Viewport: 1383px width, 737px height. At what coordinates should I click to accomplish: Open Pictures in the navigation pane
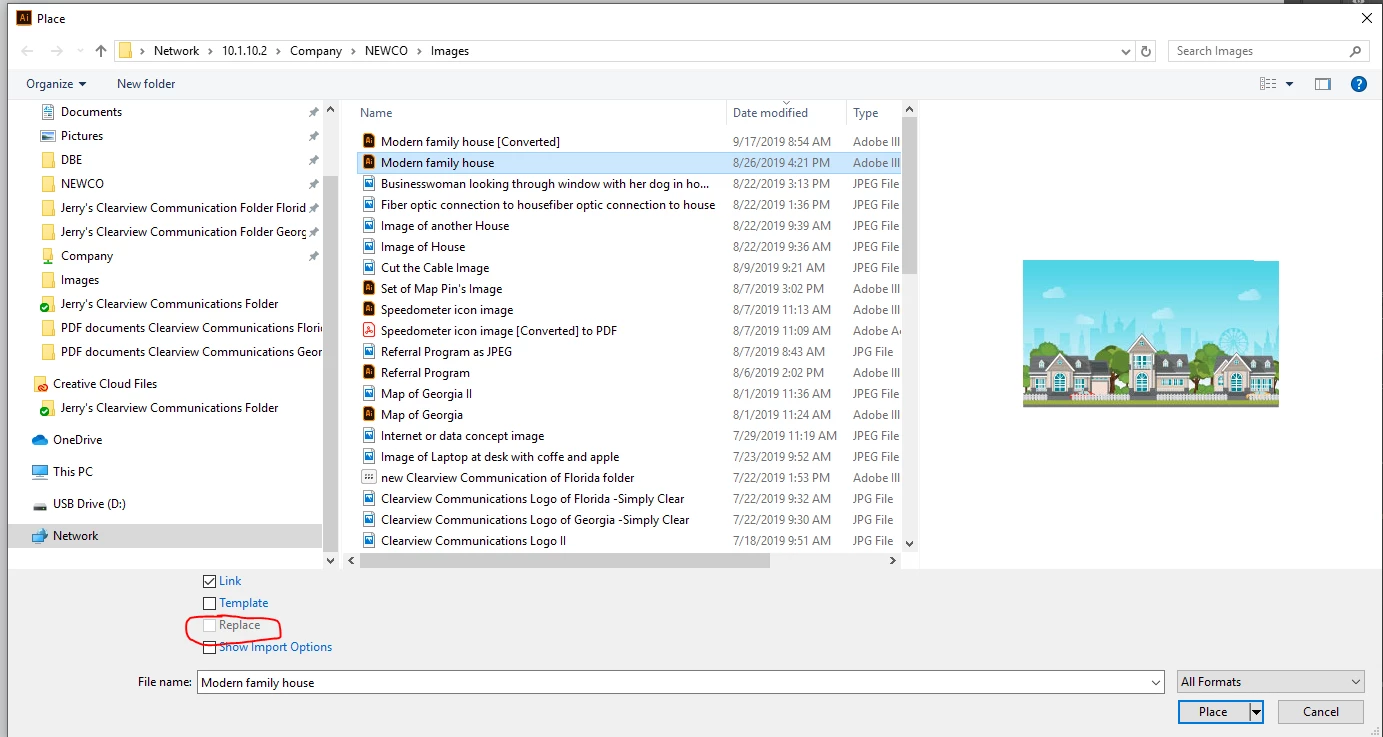point(81,136)
